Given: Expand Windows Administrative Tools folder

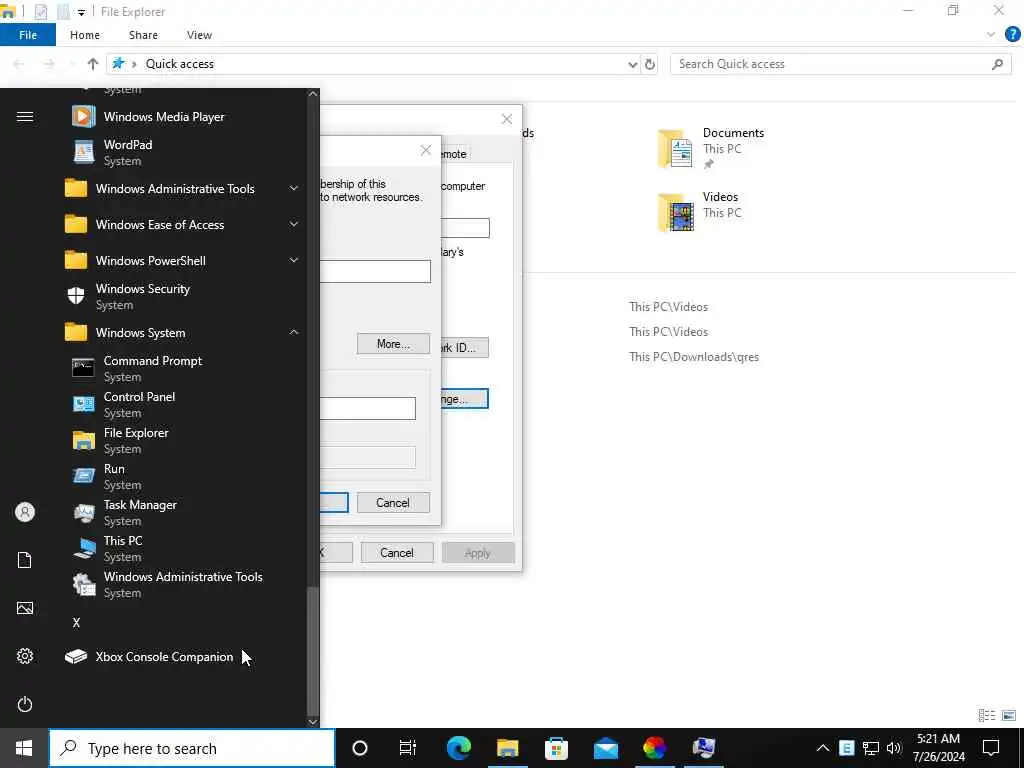Looking at the screenshot, I should 294,188.
